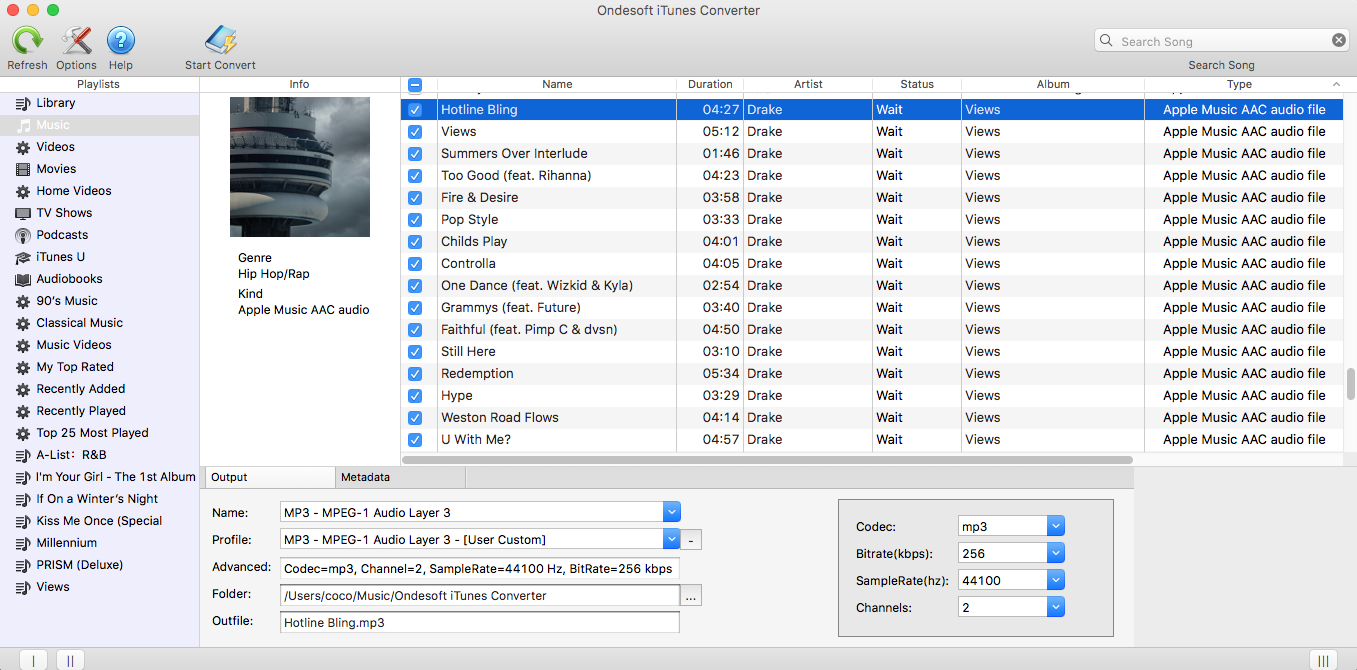This screenshot has height=670, width=1357.
Task: Open A-List: R&B playlist icon
Action: pyautogui.click(x=23, y=455)
